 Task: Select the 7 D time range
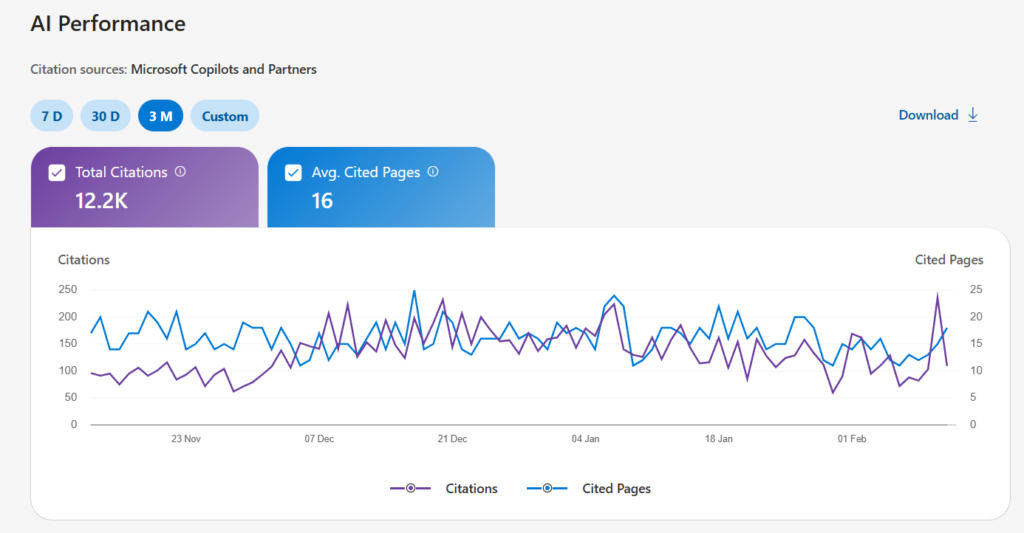pyautogui.click(x=52, y=116)
